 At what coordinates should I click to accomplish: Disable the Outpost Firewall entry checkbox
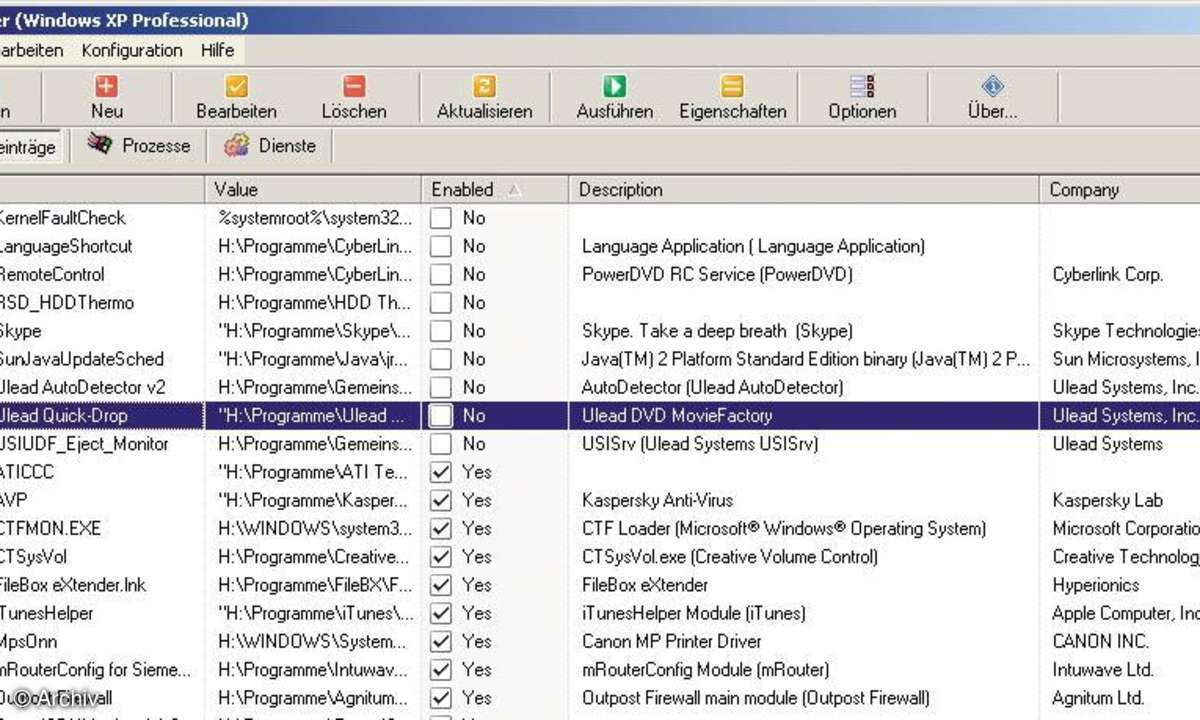[x=440, y=698]
